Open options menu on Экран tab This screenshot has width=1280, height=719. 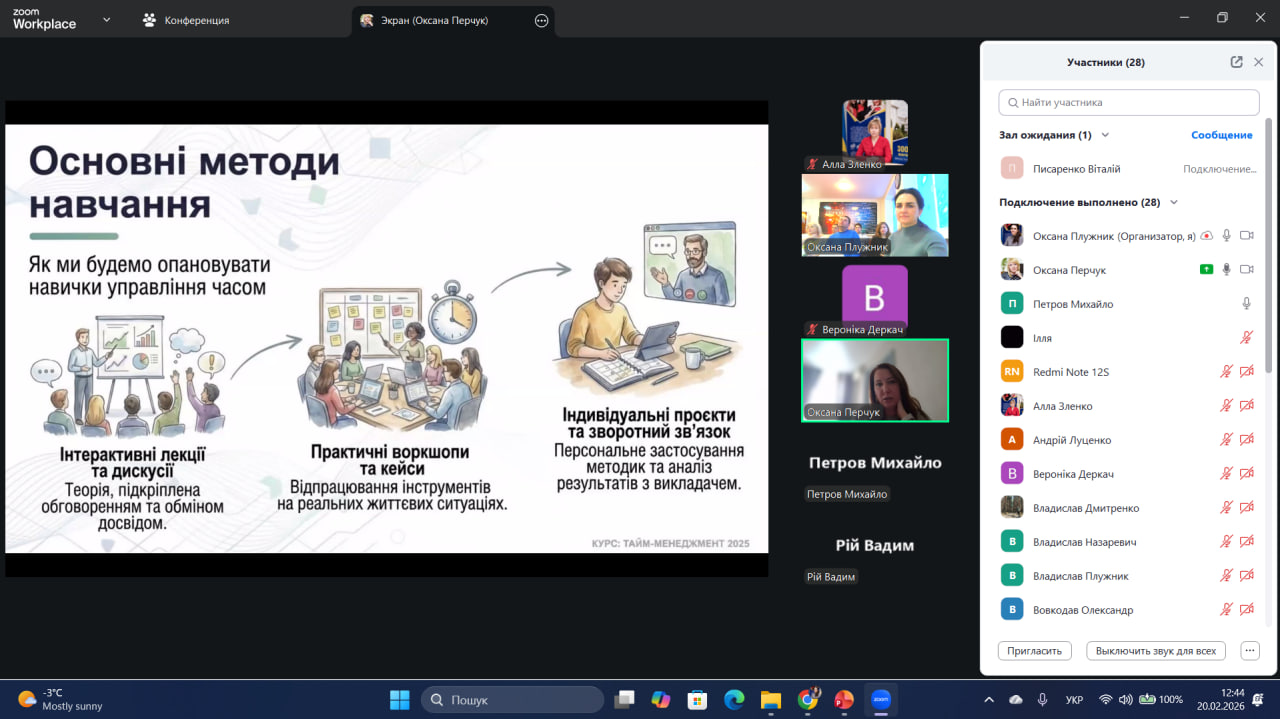542,20
